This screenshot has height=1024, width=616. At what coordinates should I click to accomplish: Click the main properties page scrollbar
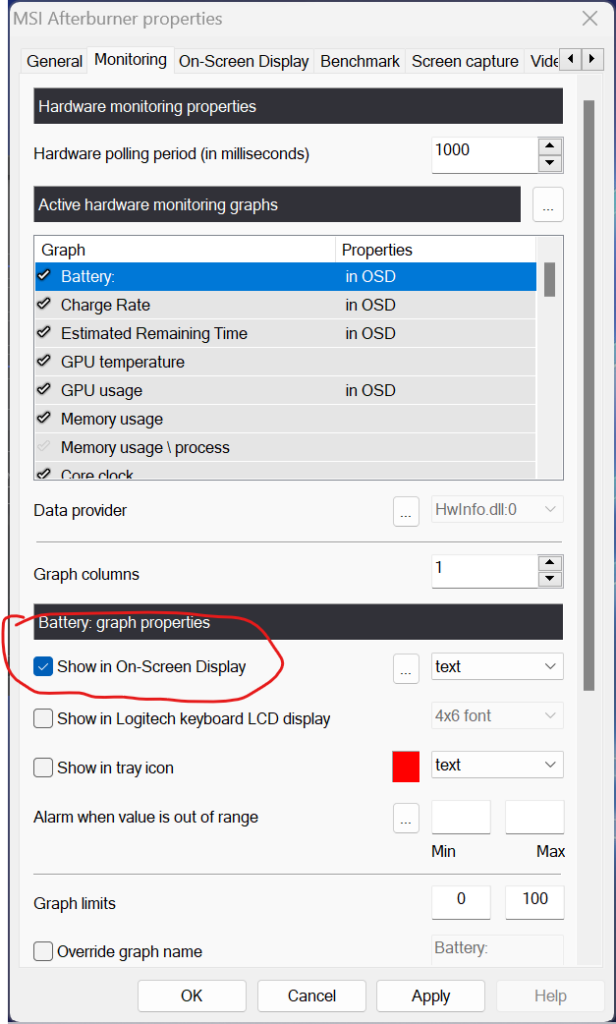coord(589,395)
